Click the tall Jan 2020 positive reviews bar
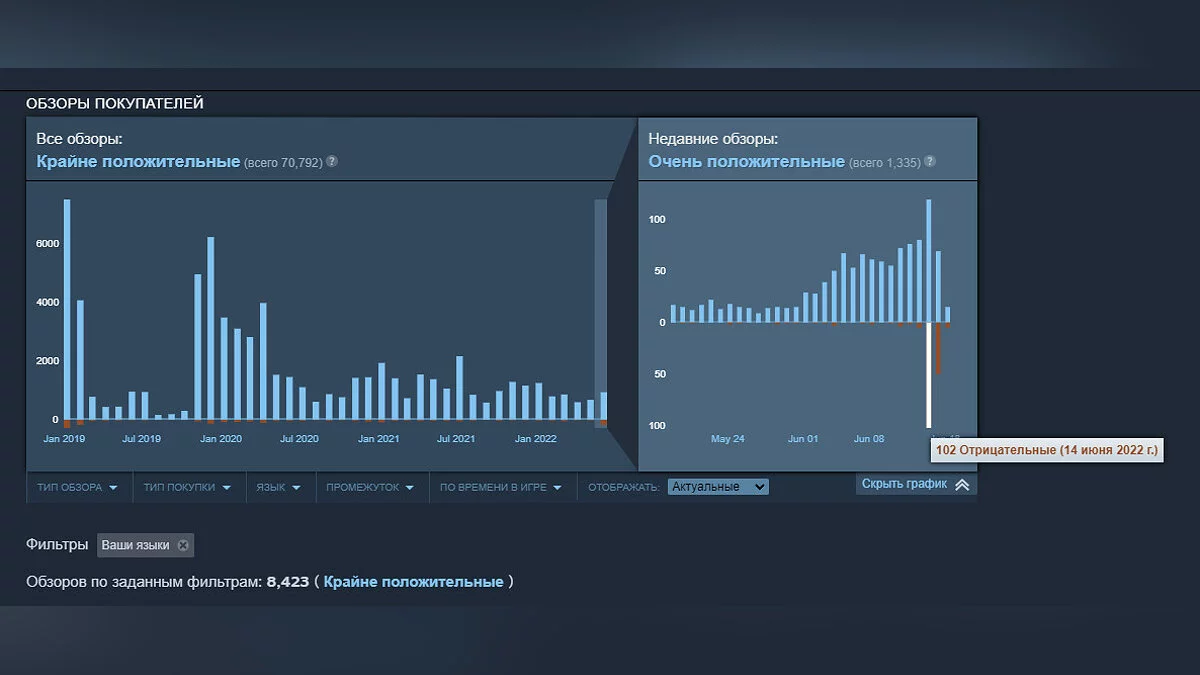This screenshot has height=675, width=1200. tap(211, 328)
